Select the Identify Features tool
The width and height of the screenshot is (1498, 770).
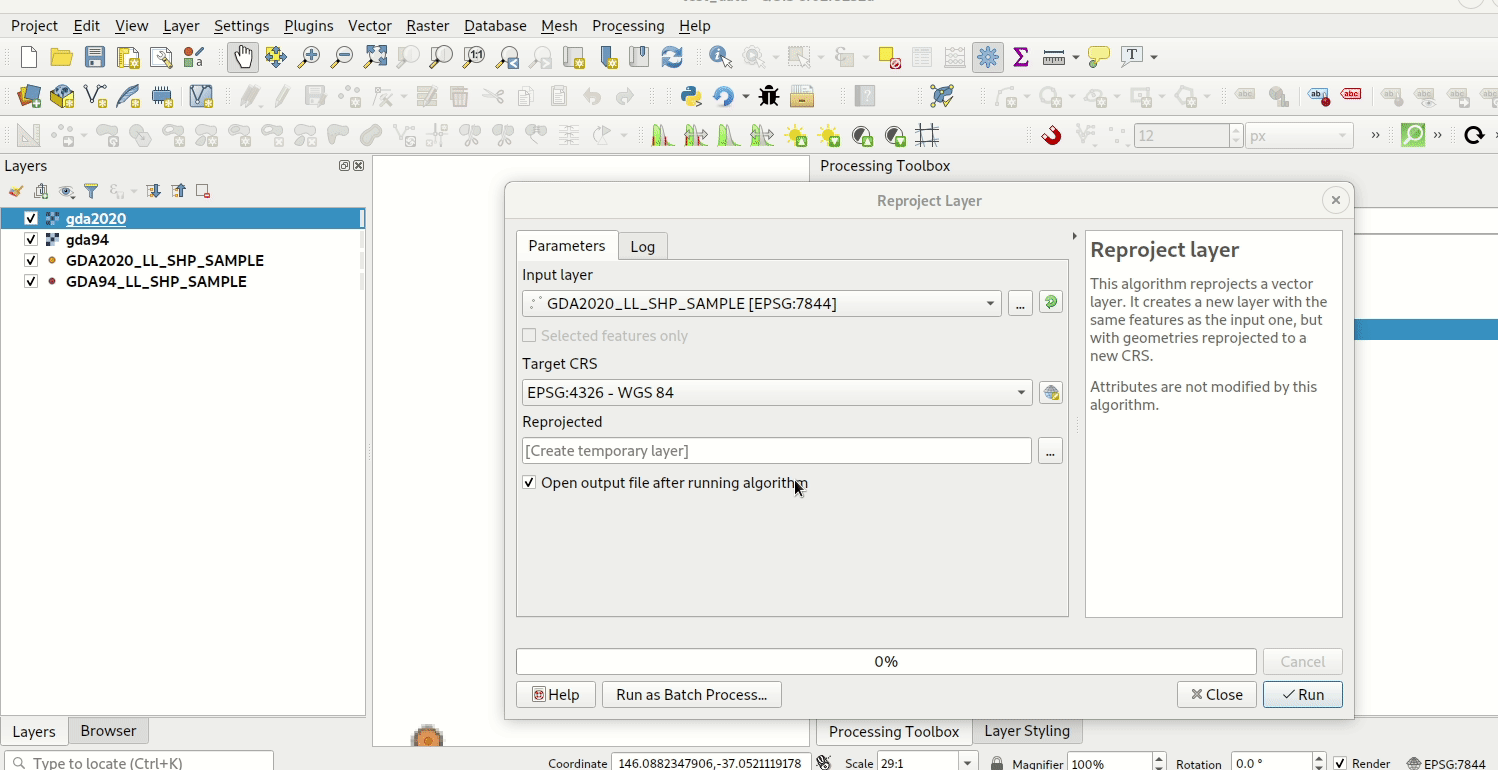pyautogui.click(x=720, y=57)
